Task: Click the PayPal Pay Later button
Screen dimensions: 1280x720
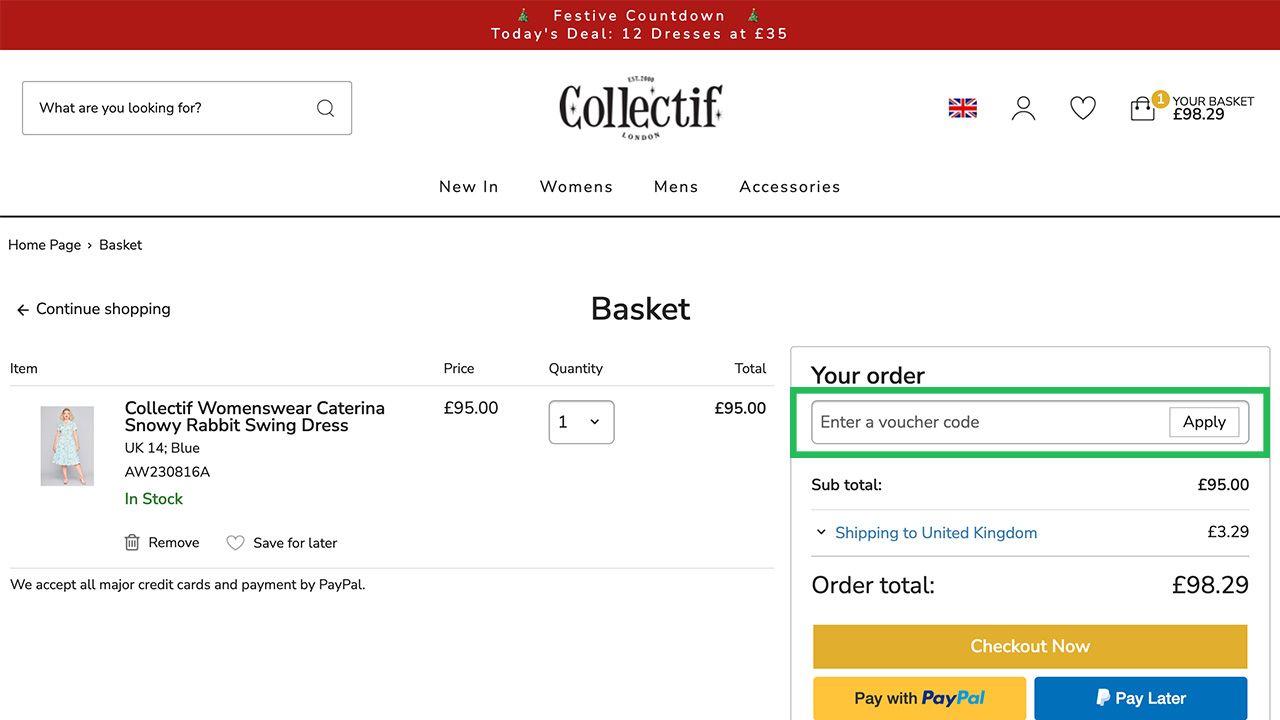Action: pos(1141,698)
